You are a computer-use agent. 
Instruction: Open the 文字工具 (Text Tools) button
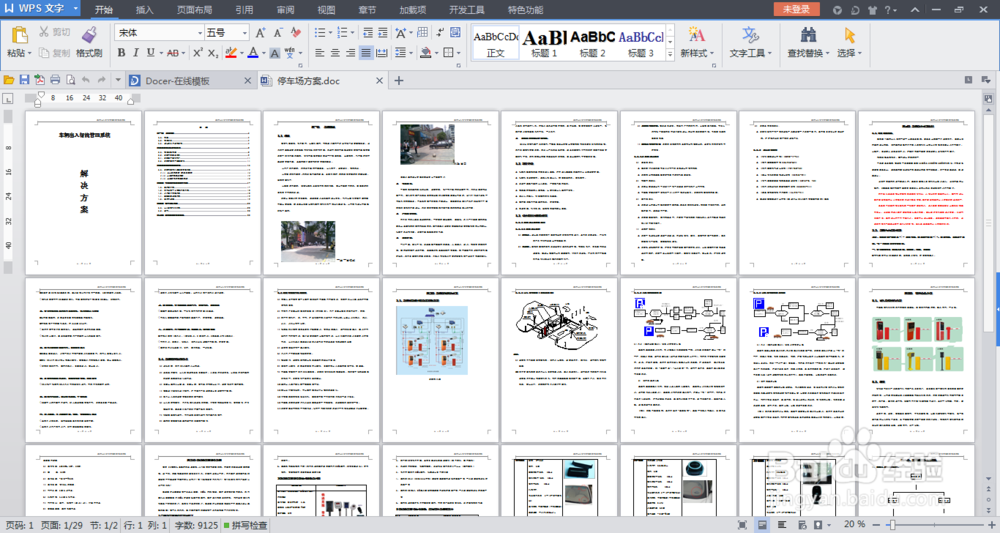pyautogui.click(x=751, y=43)
